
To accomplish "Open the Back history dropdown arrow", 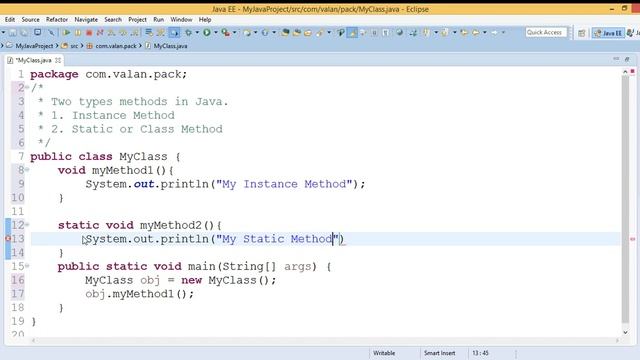I will point(484,32).
